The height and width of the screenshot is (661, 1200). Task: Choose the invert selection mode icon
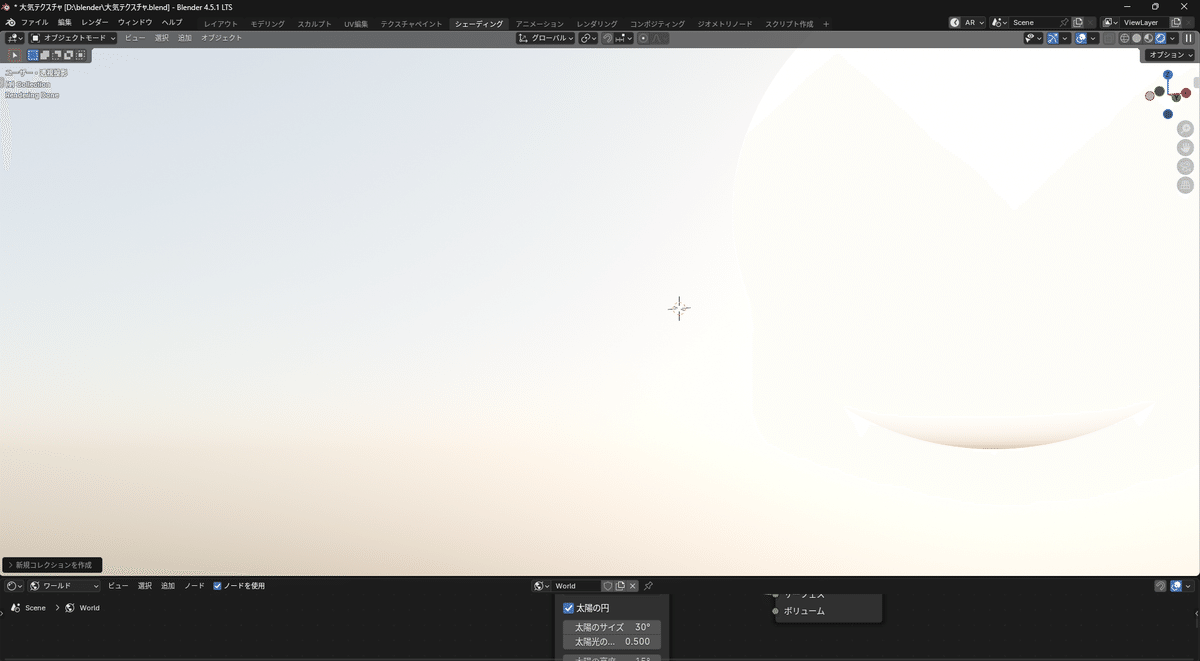pos(69,55)
